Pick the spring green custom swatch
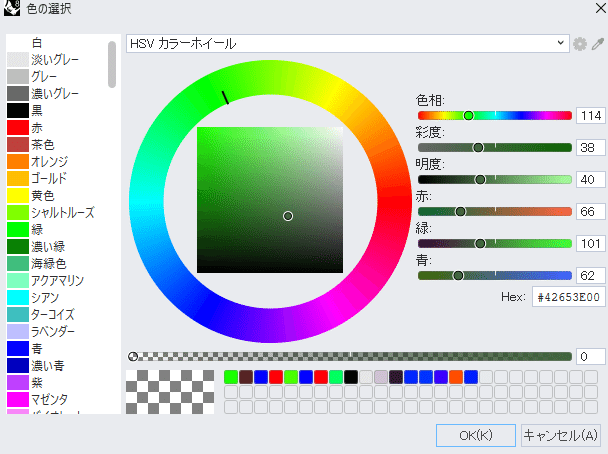Image resolution: width=608 pixels, height=454 pixels. 336,377
